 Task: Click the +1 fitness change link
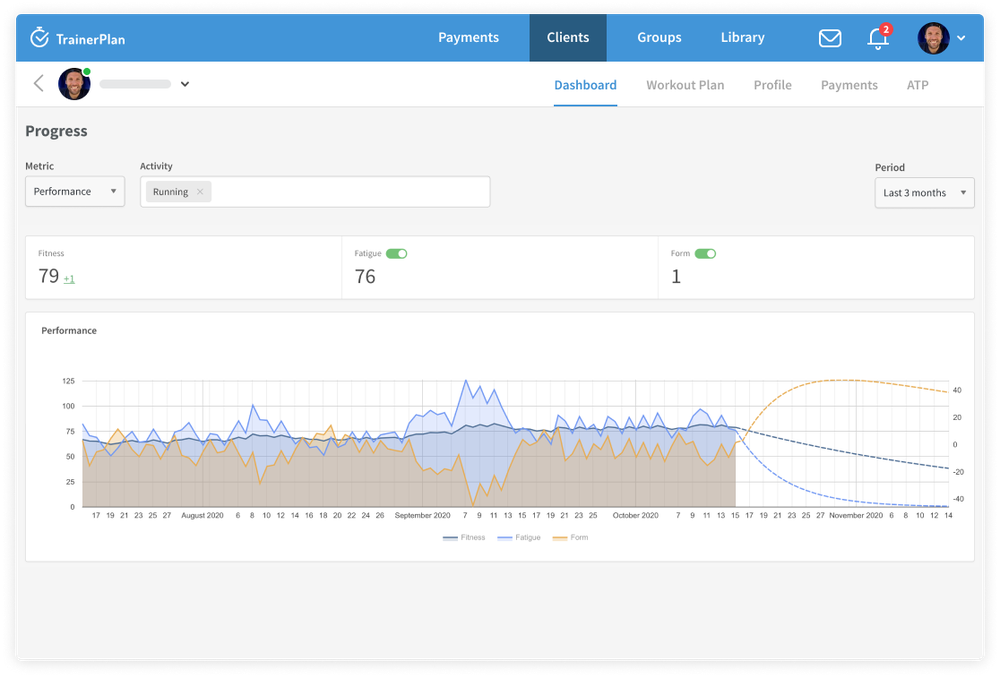click(69, 279)
